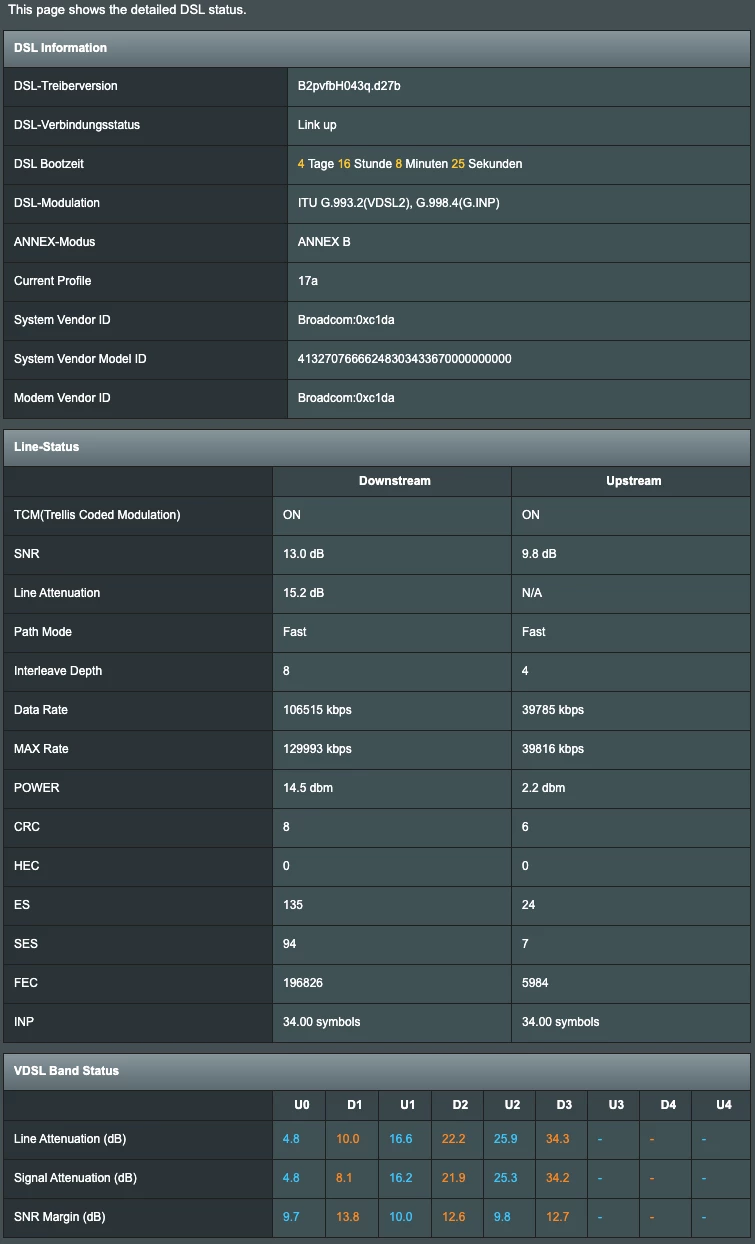Image resolution: width=755 pixels, height=1244 pixels.
Task: Click the Line Attenuation 15.2 dB value
Action: pyautogui.click(x=304, y=593)
